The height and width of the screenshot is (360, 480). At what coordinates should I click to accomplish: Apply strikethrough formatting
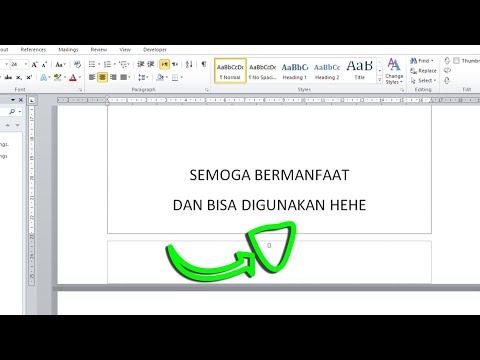(8, 78)
